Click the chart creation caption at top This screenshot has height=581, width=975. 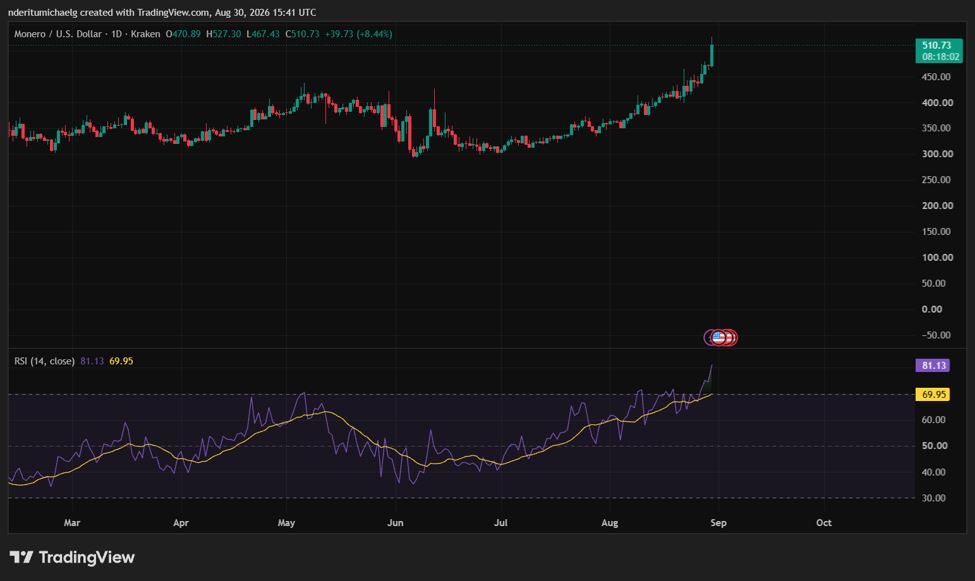click(x=162, y=12)
